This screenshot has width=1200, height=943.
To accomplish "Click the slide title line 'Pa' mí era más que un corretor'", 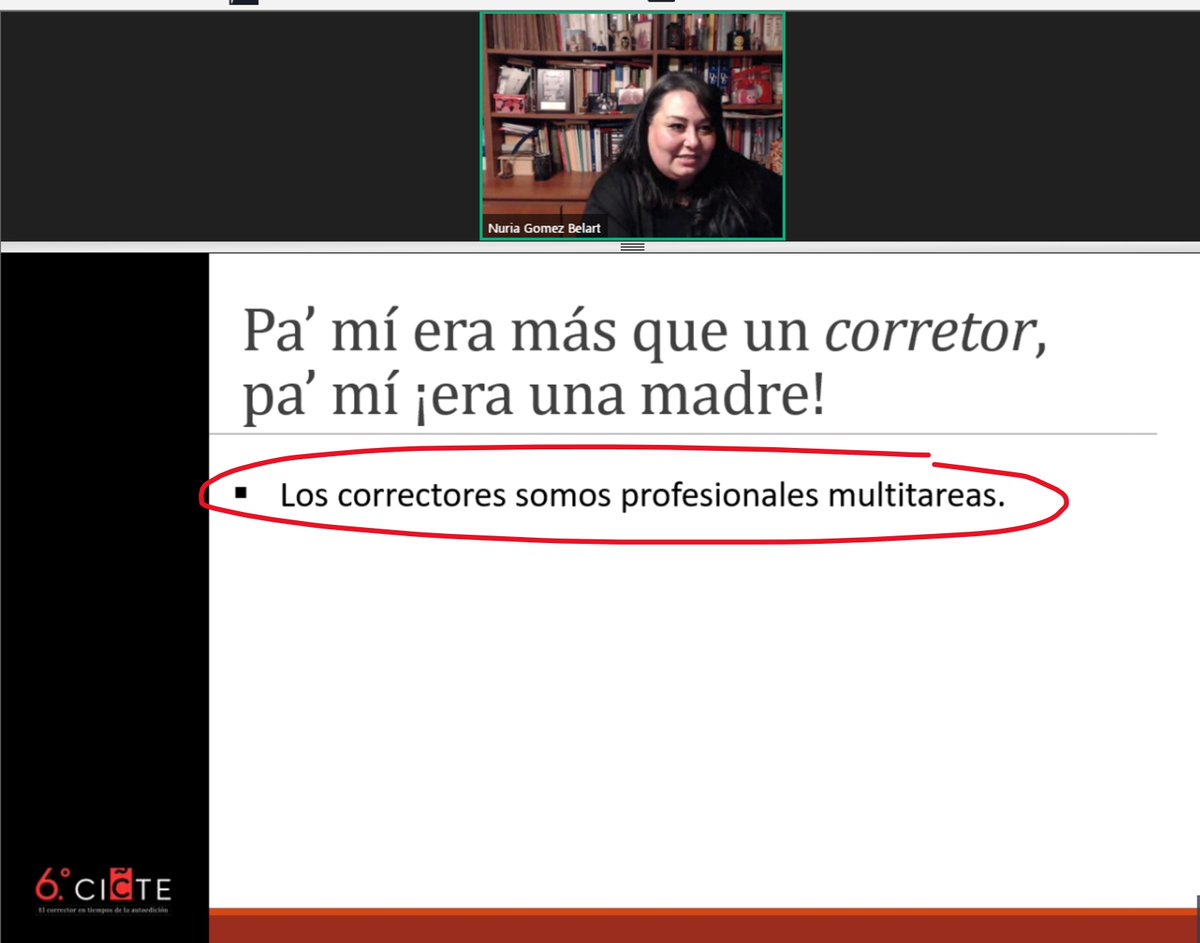I will (x=645, y=332).
